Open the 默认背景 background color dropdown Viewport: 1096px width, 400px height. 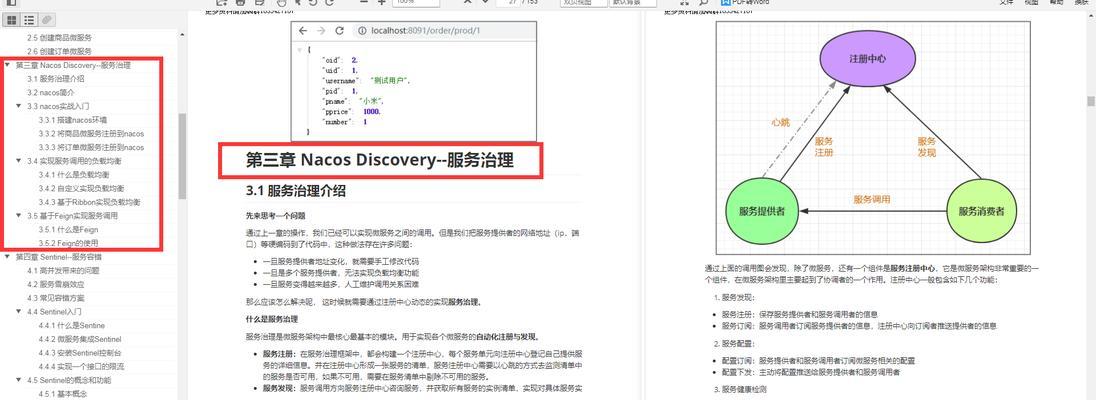[x=633, y=3]
